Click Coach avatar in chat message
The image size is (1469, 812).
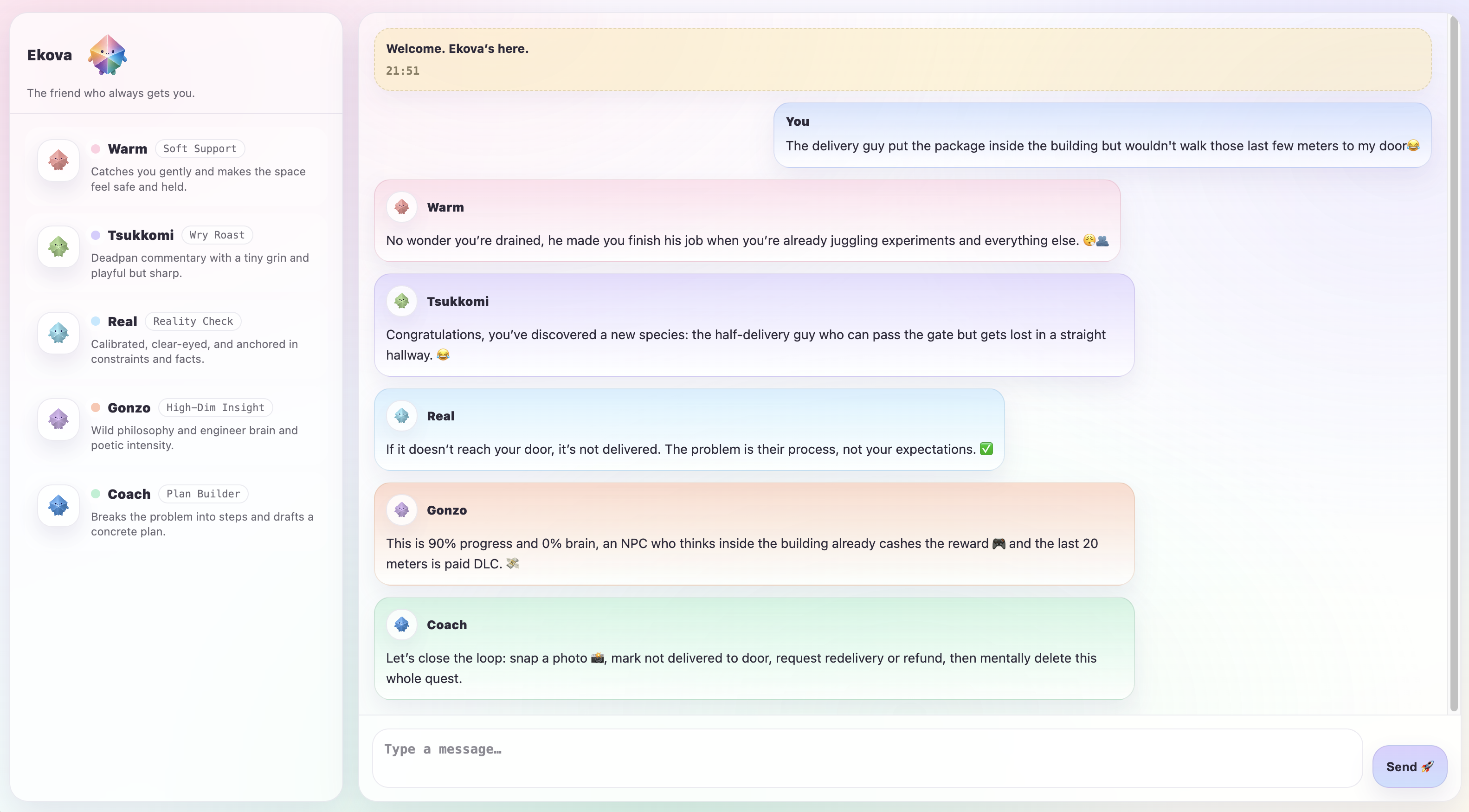click(401, 624)
